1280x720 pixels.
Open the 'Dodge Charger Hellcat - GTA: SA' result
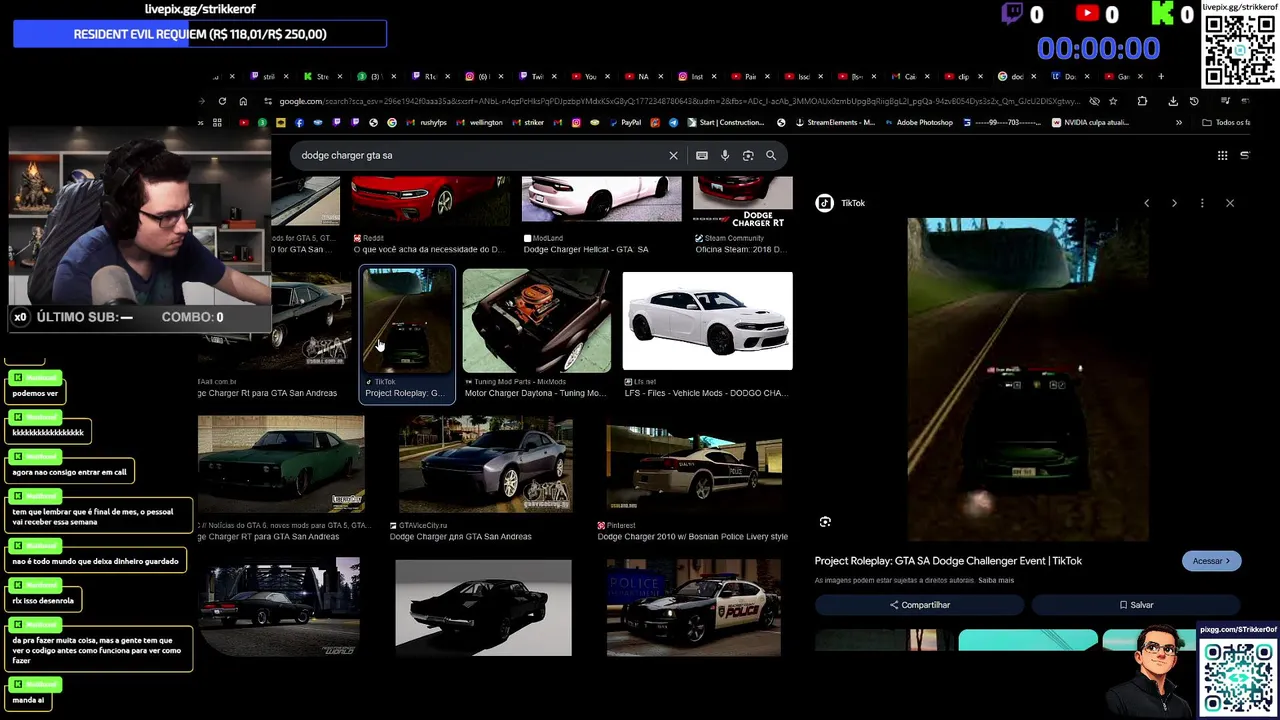tap(586, 249)
